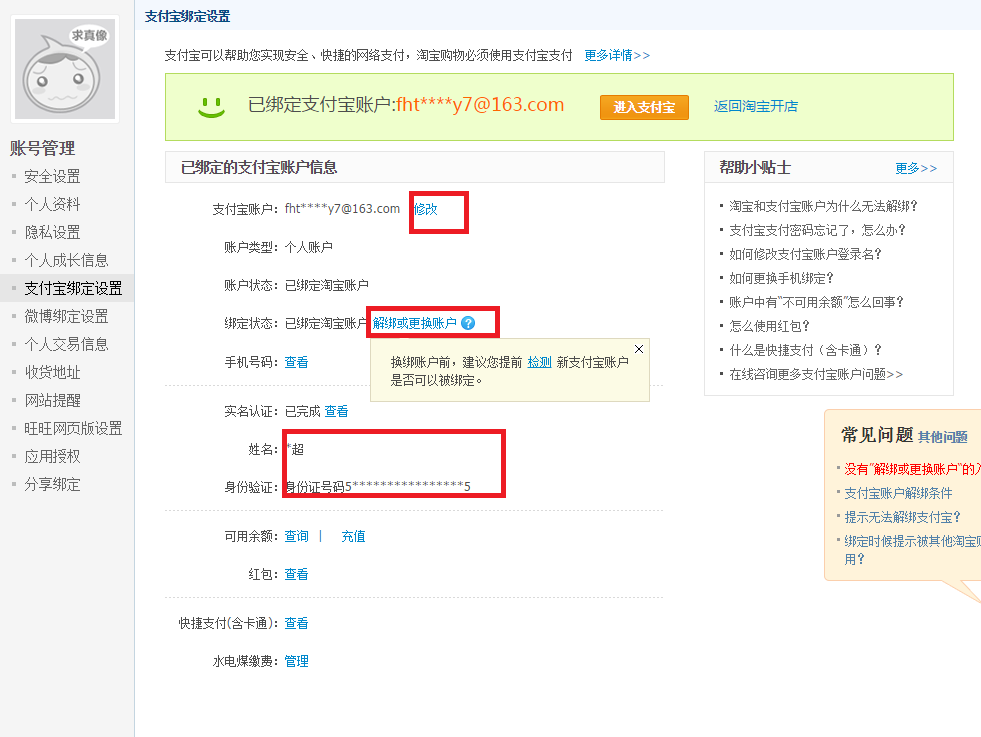Image resolution: width=981 pixels, height=737 pixels.
Task: Click the 更多详情>> link
Action: pos(617,55)
